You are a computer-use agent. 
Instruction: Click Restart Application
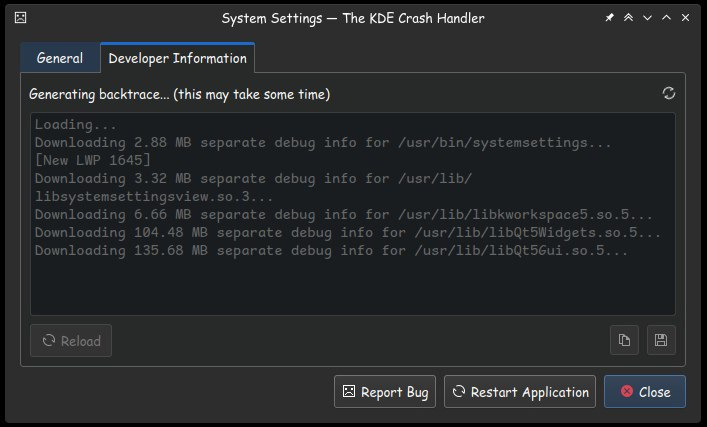520,392
